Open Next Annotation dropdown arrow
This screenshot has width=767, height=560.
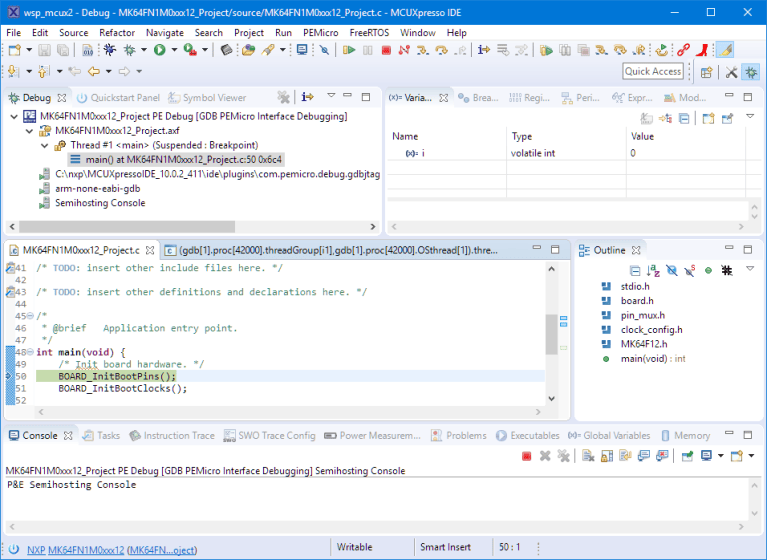(x=29, y=72)
